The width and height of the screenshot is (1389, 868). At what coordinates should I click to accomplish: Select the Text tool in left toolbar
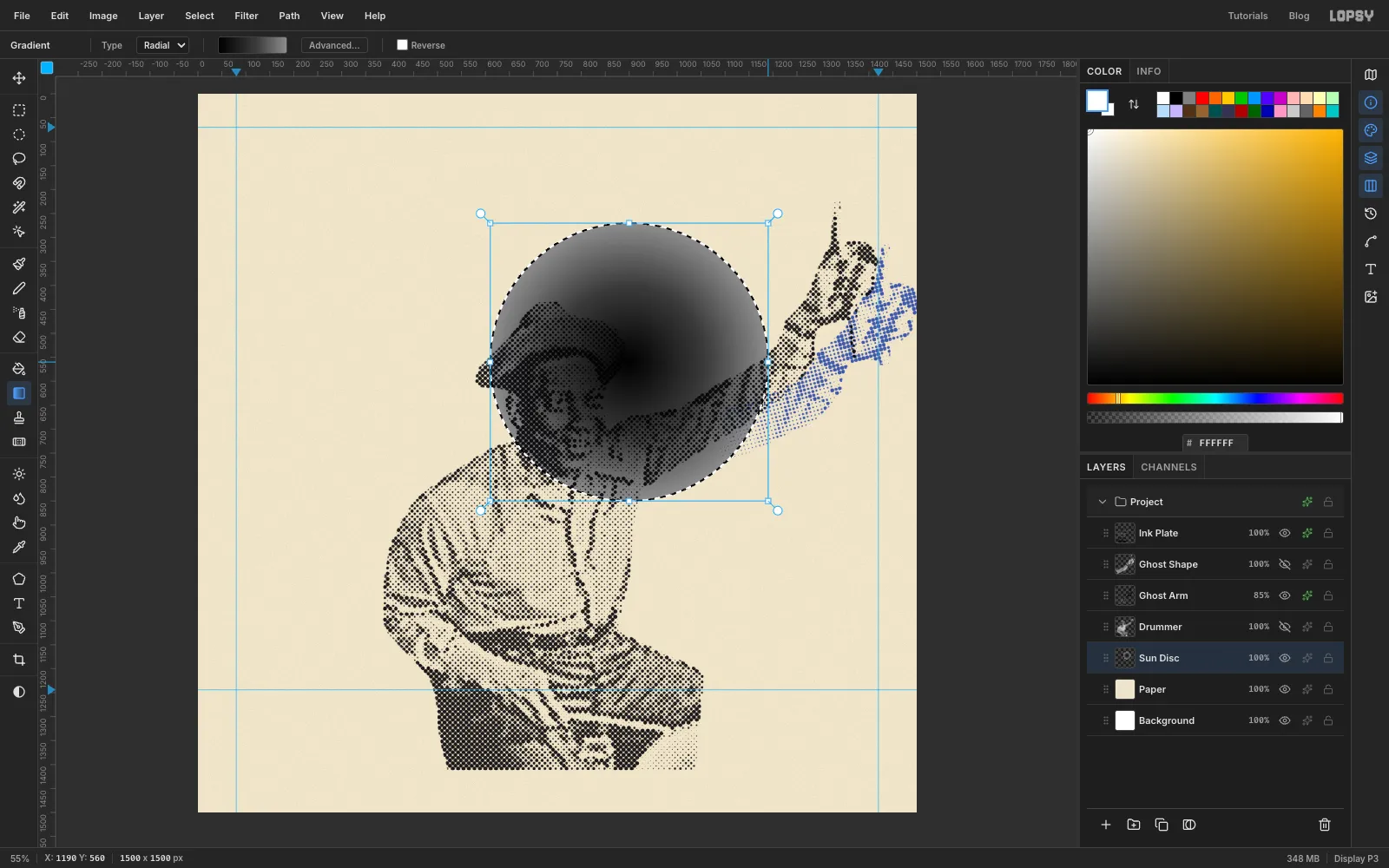click(x=19, y=603)
